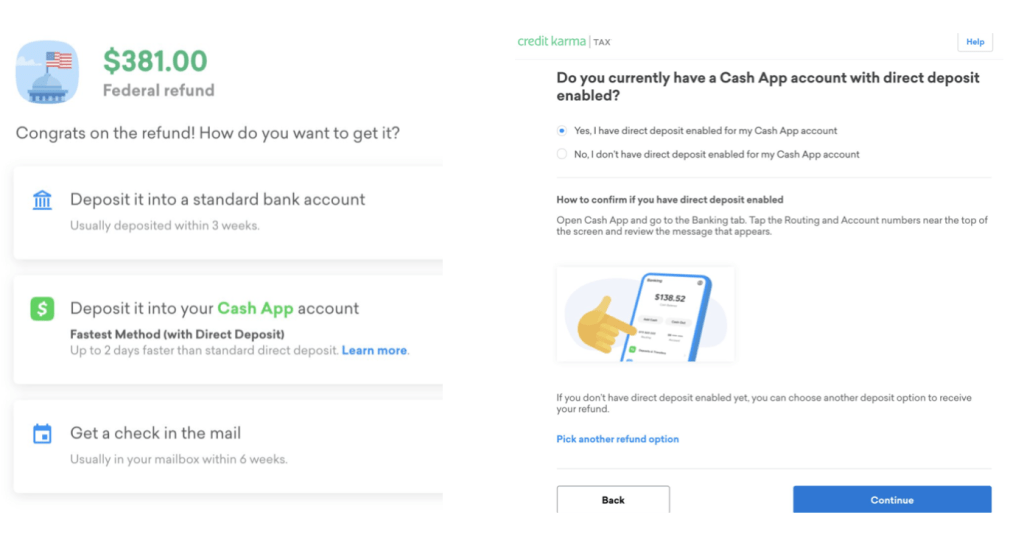Choose Deposit into a standard bank account
This screenshot has width=1024, height=537.
click(x=217, y=200)
